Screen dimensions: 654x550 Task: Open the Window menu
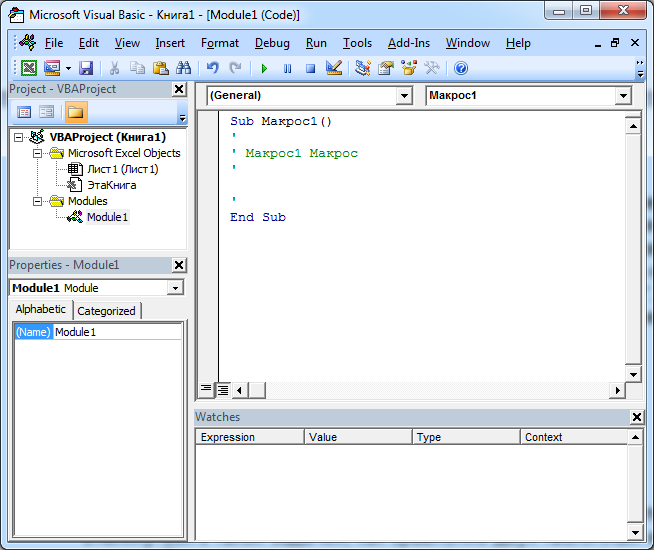click(x=468, y=43)
